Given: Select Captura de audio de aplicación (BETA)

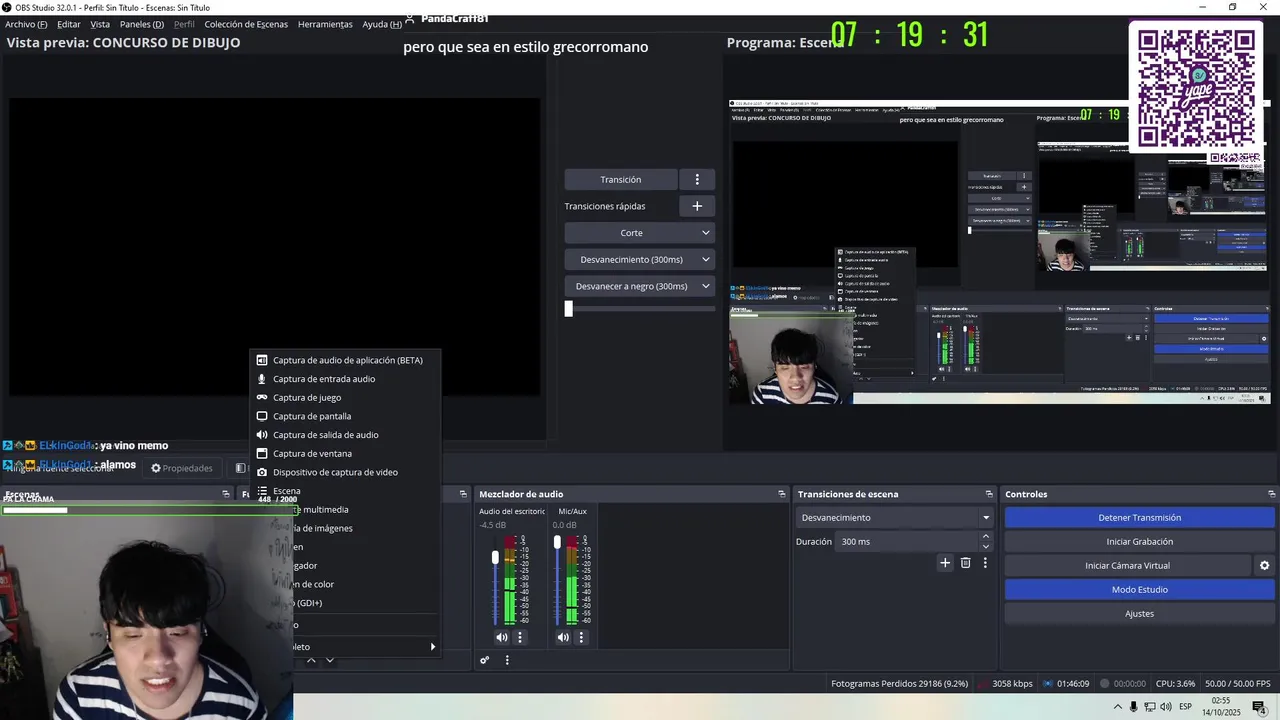Looking at the screenshot, I should pos(345,360).
